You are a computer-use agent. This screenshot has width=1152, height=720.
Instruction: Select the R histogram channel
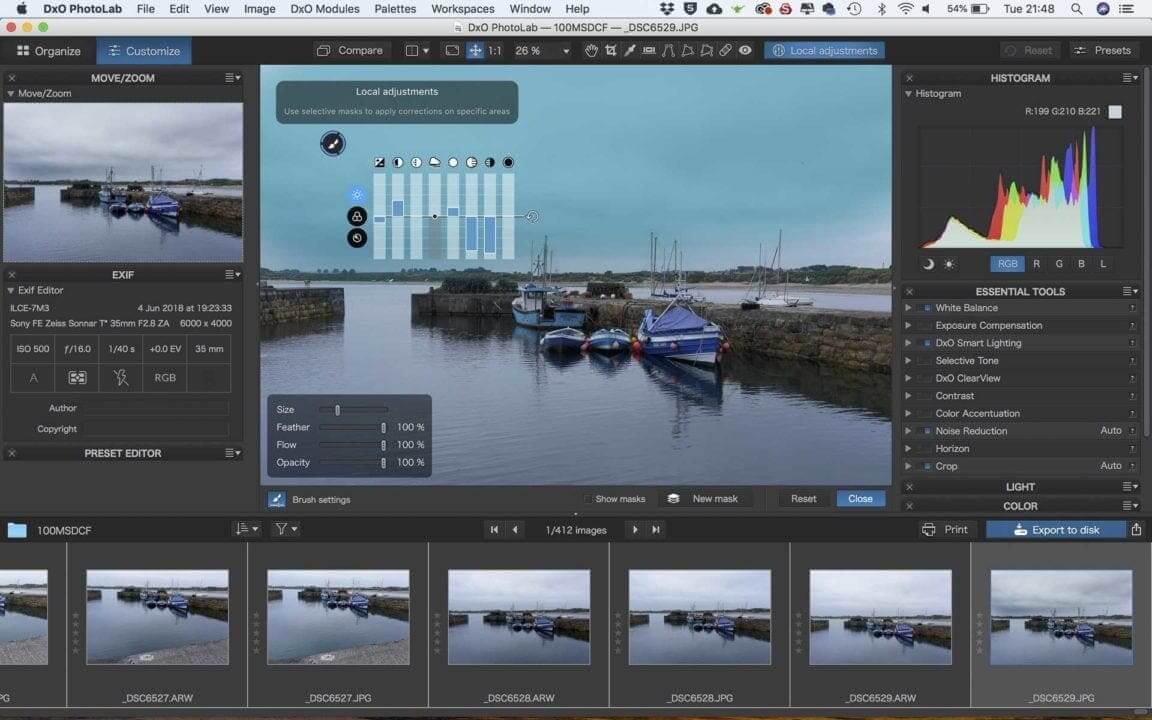tap(1036, 264)
